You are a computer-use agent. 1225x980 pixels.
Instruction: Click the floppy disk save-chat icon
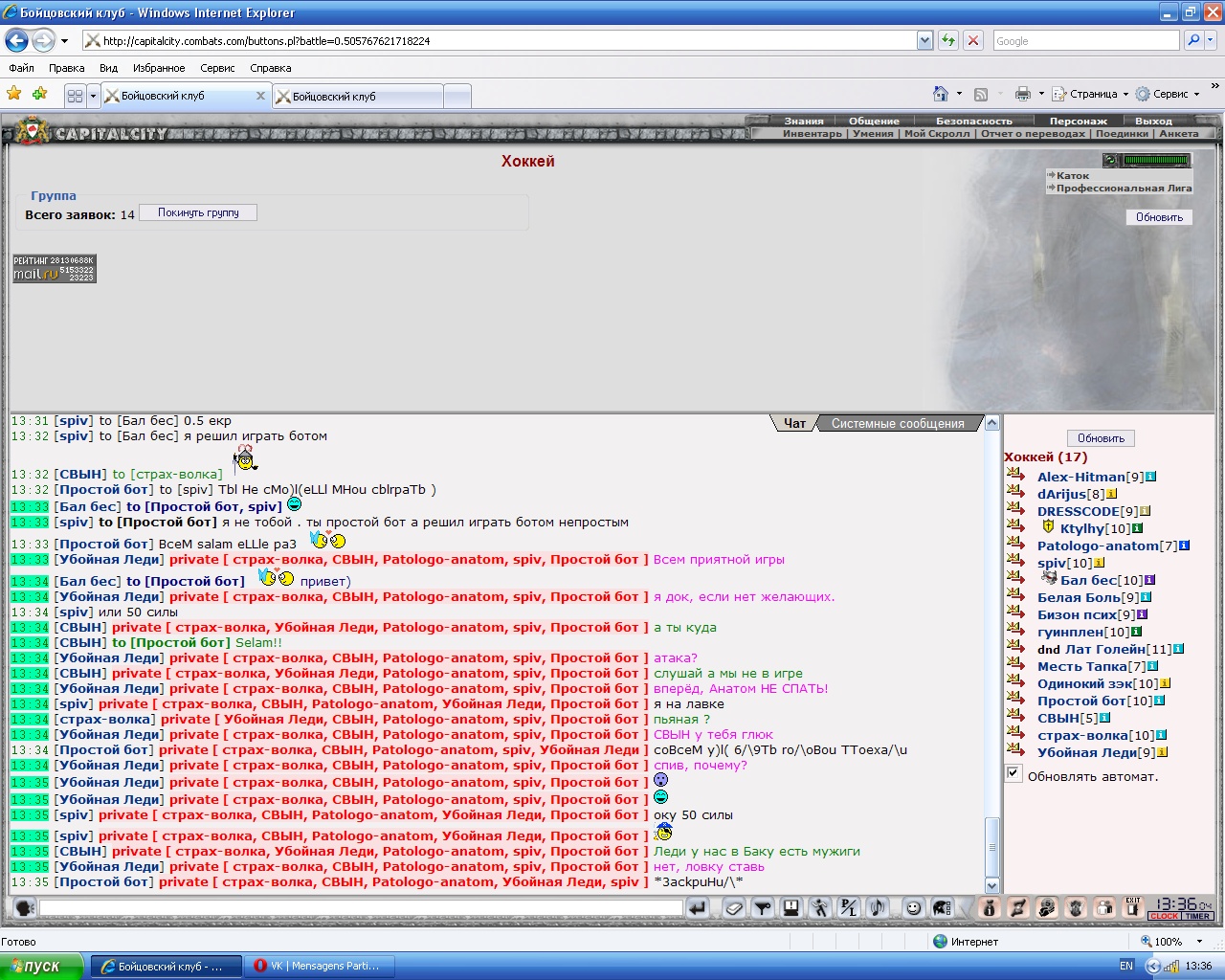coord(791,908)
